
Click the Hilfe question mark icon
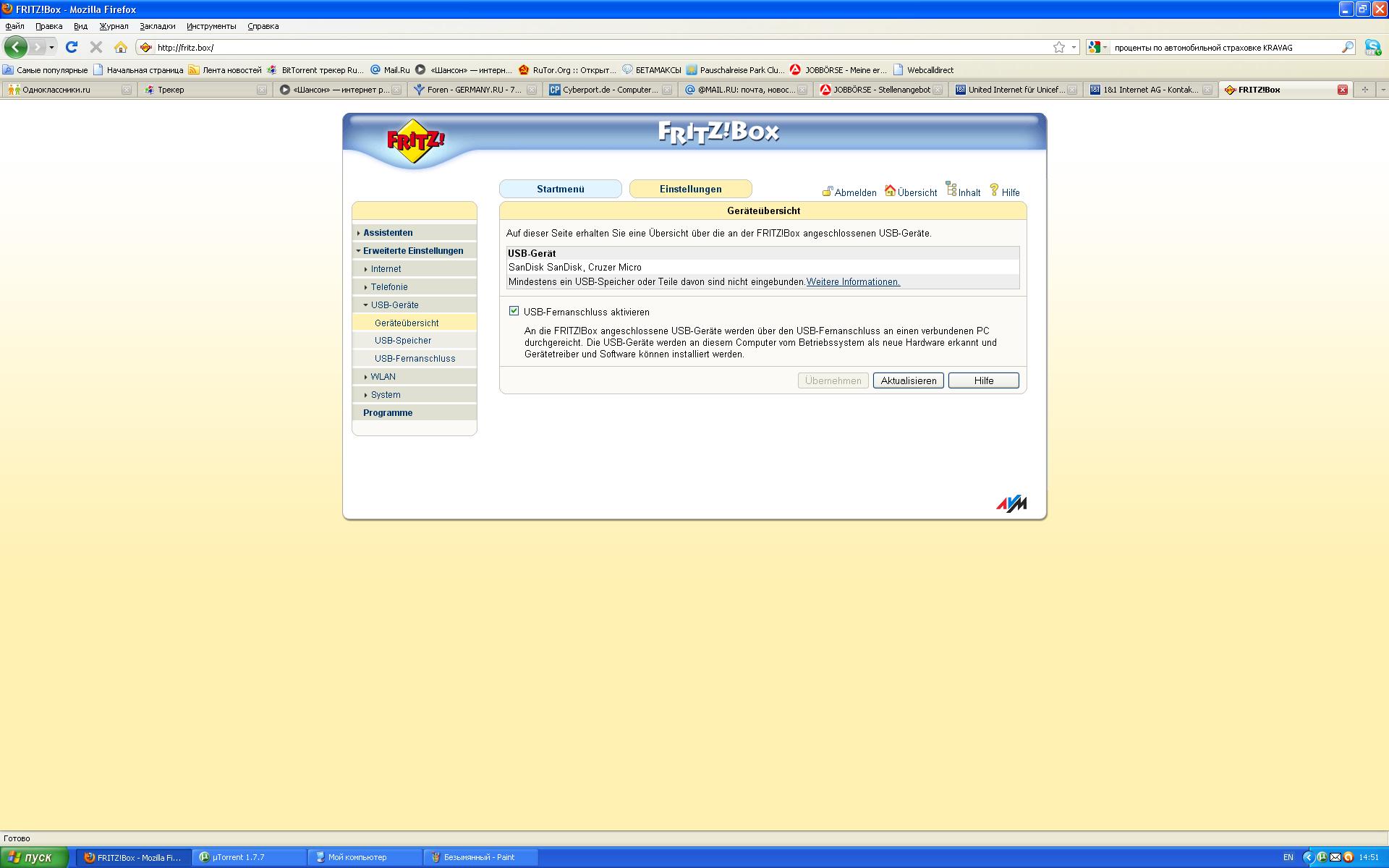point(994,190)
